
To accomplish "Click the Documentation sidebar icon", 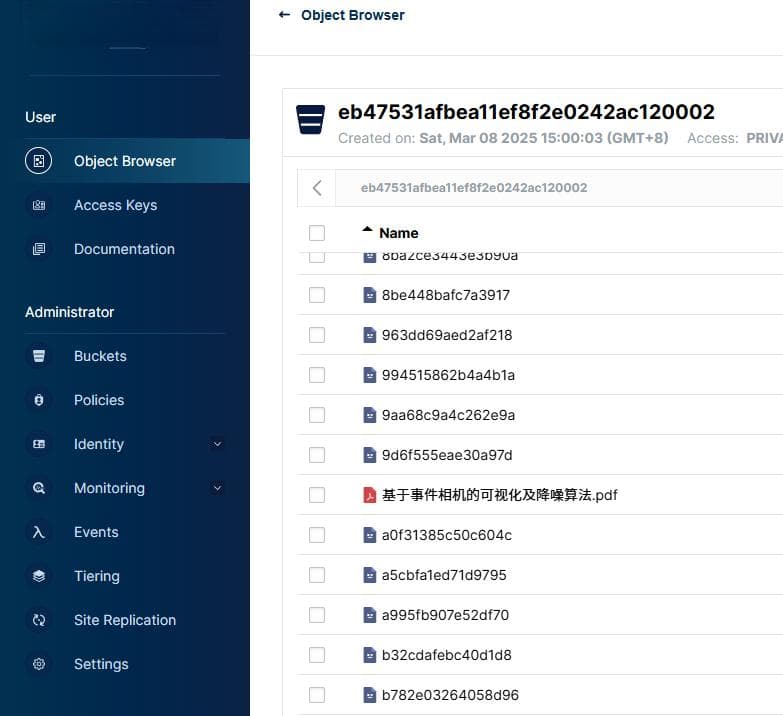I will pyautogui.click(x=38, y=249).
